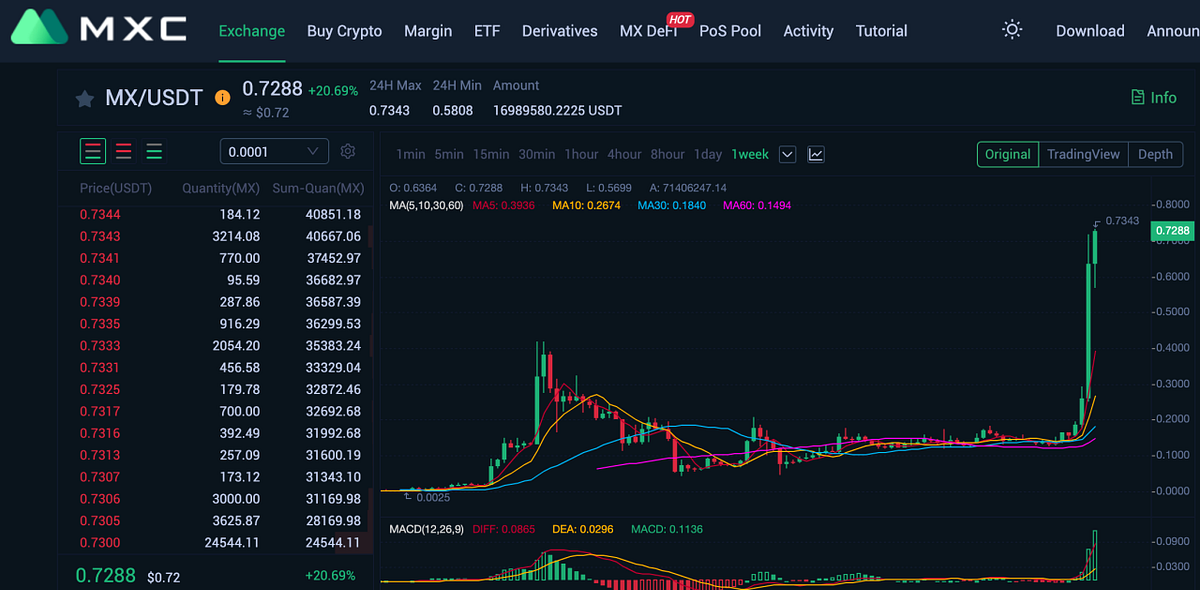Click sell order price 0.7317
Viewport: 1200px width, 590px height.
(100, 411)
